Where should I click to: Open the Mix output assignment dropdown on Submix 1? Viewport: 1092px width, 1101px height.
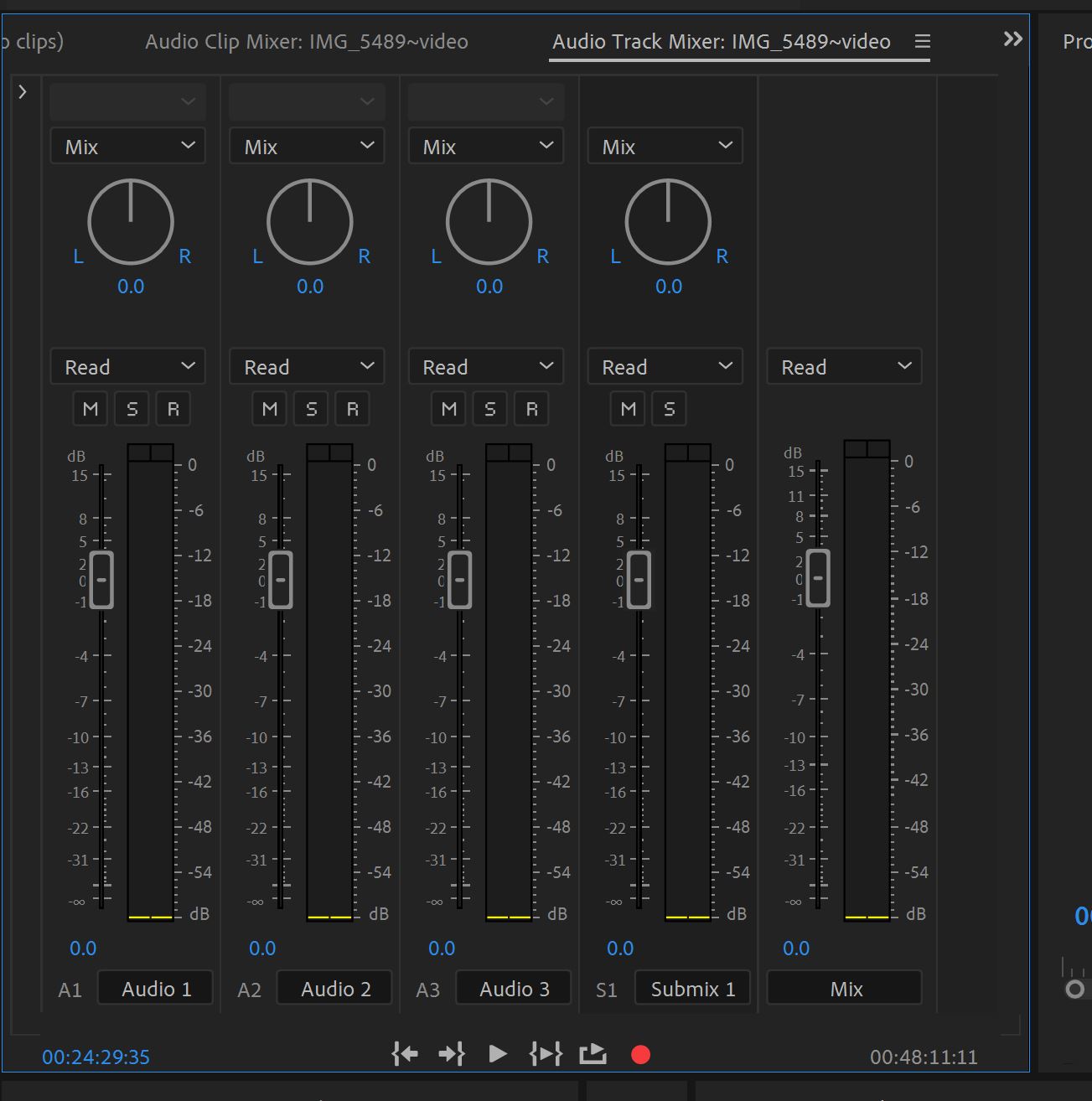[x=665, y=145]
